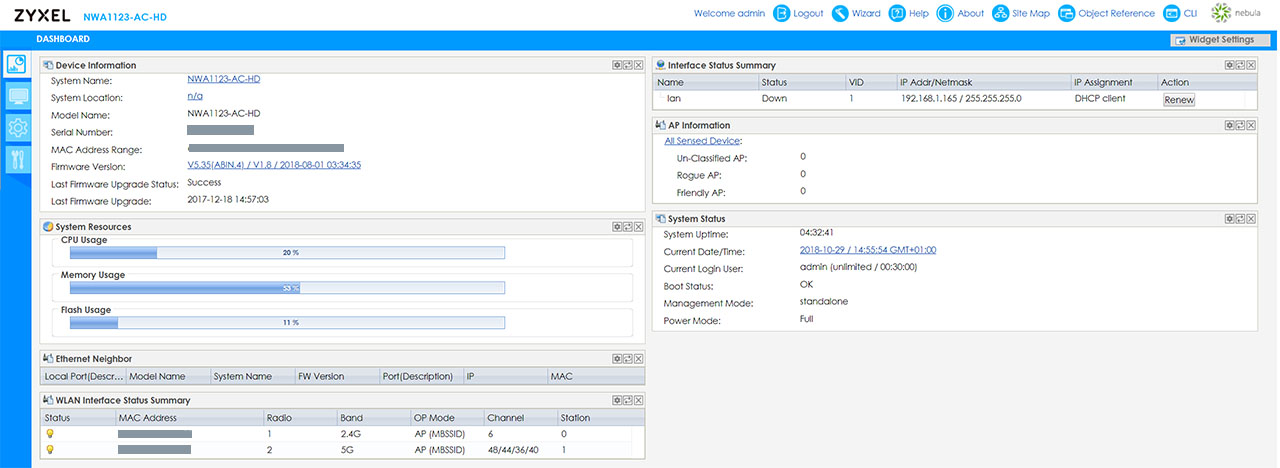This screenshot has height=468, width=1280.
Task: Sort by IP Assignment column header
Action: [1112, 82]
